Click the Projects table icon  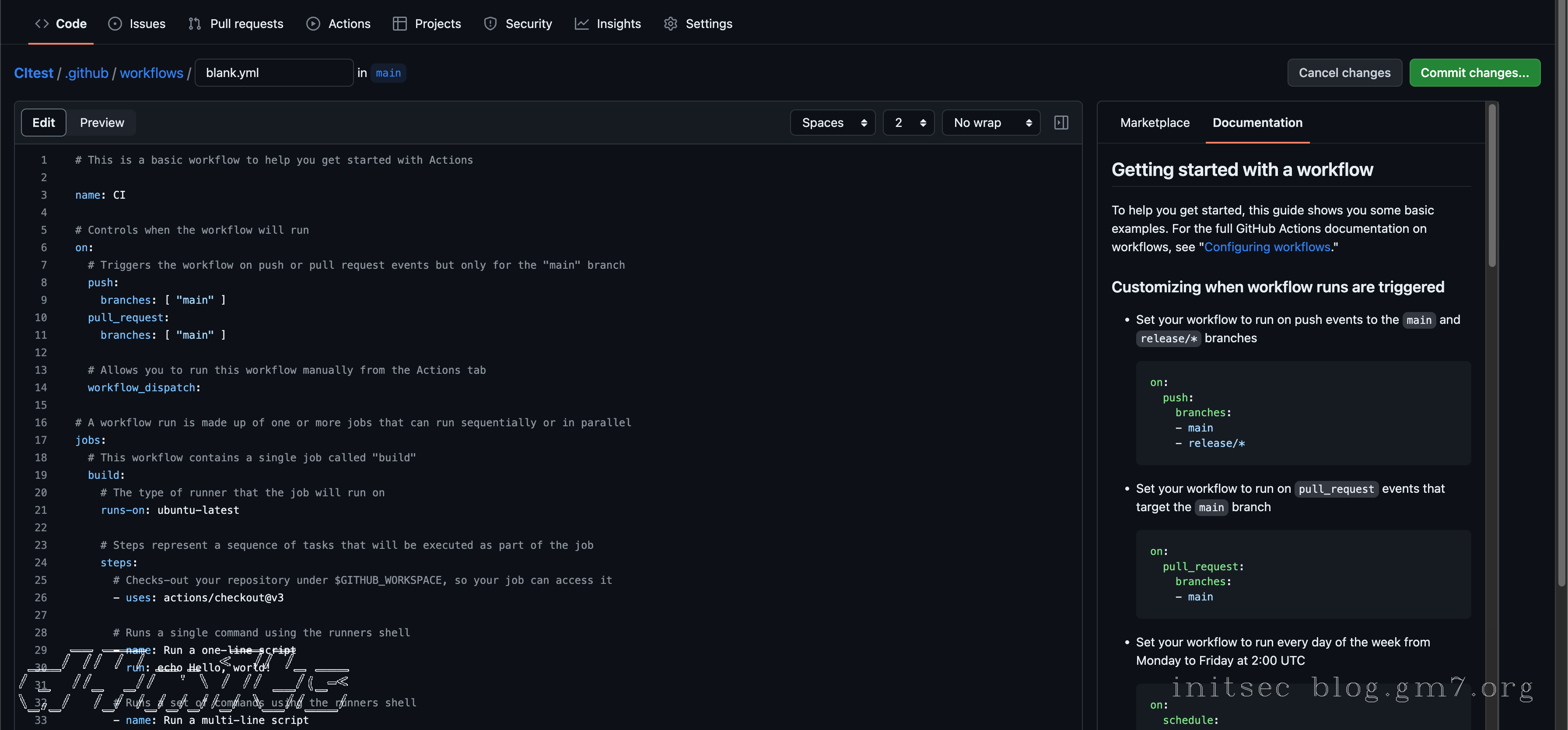tap(399, 24)
